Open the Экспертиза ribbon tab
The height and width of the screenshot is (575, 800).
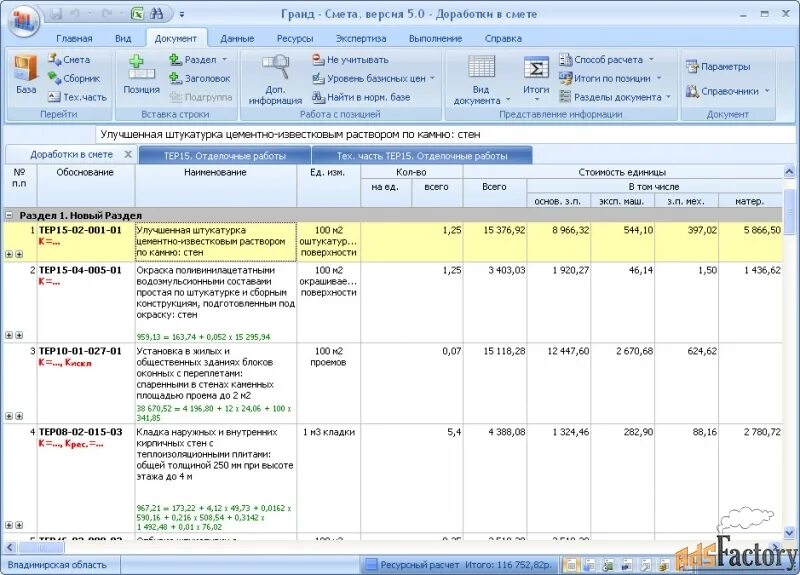point(361,39)
